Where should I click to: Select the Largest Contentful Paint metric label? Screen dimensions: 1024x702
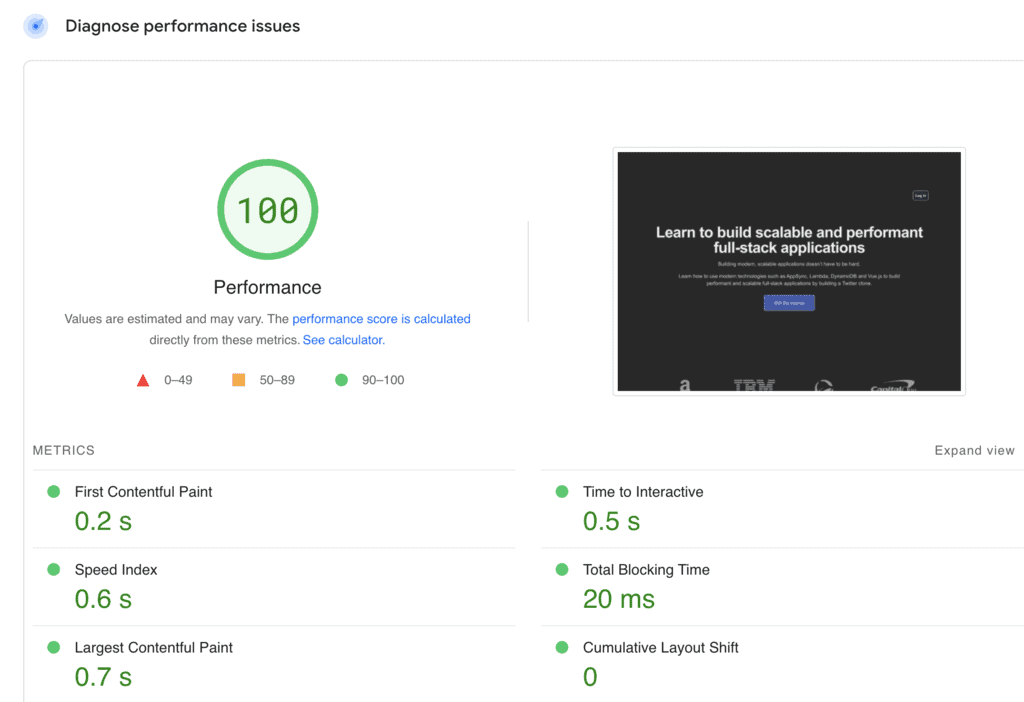point(153,648)
